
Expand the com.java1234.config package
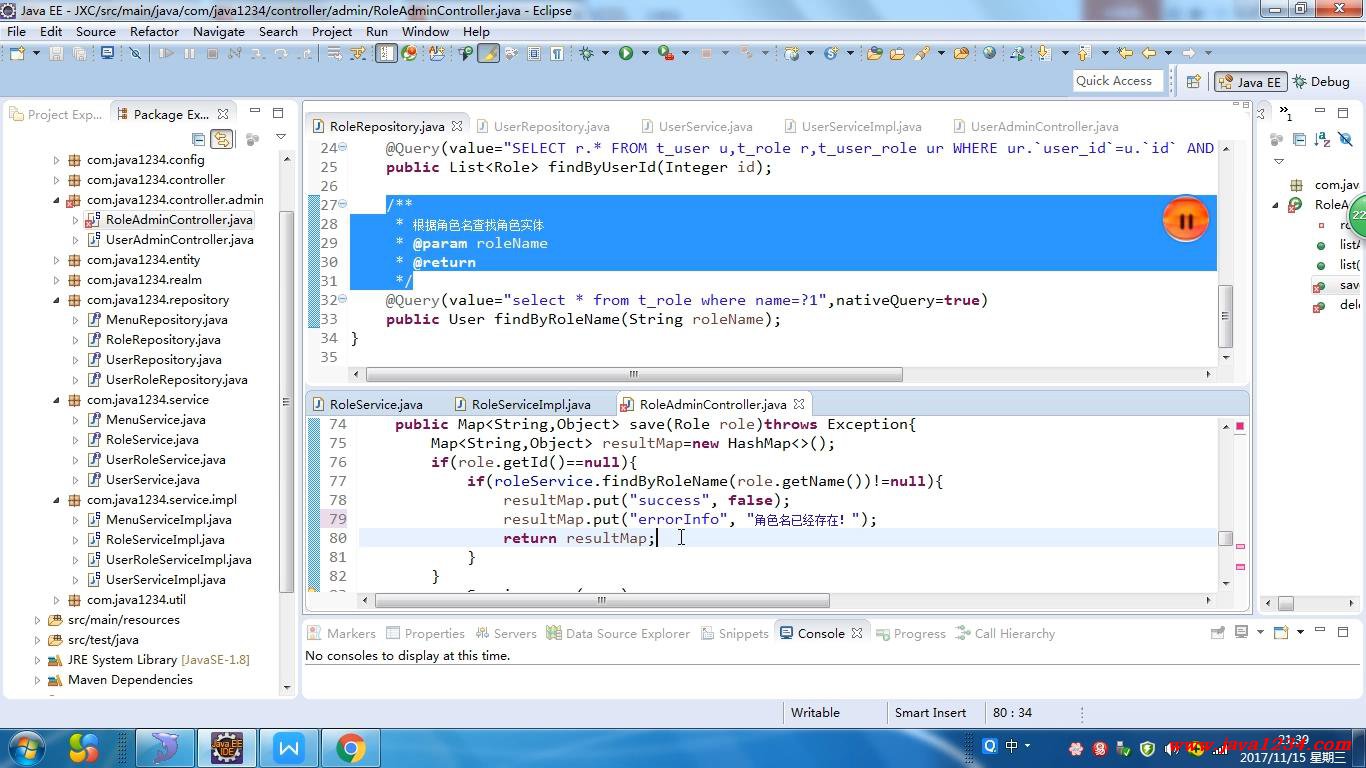click(56, 160)
